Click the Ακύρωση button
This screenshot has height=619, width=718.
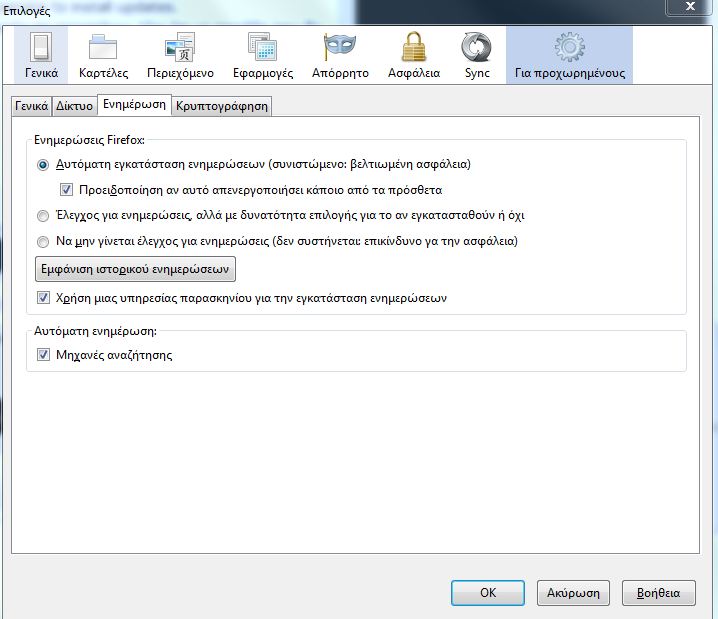[x=573, y=593]
